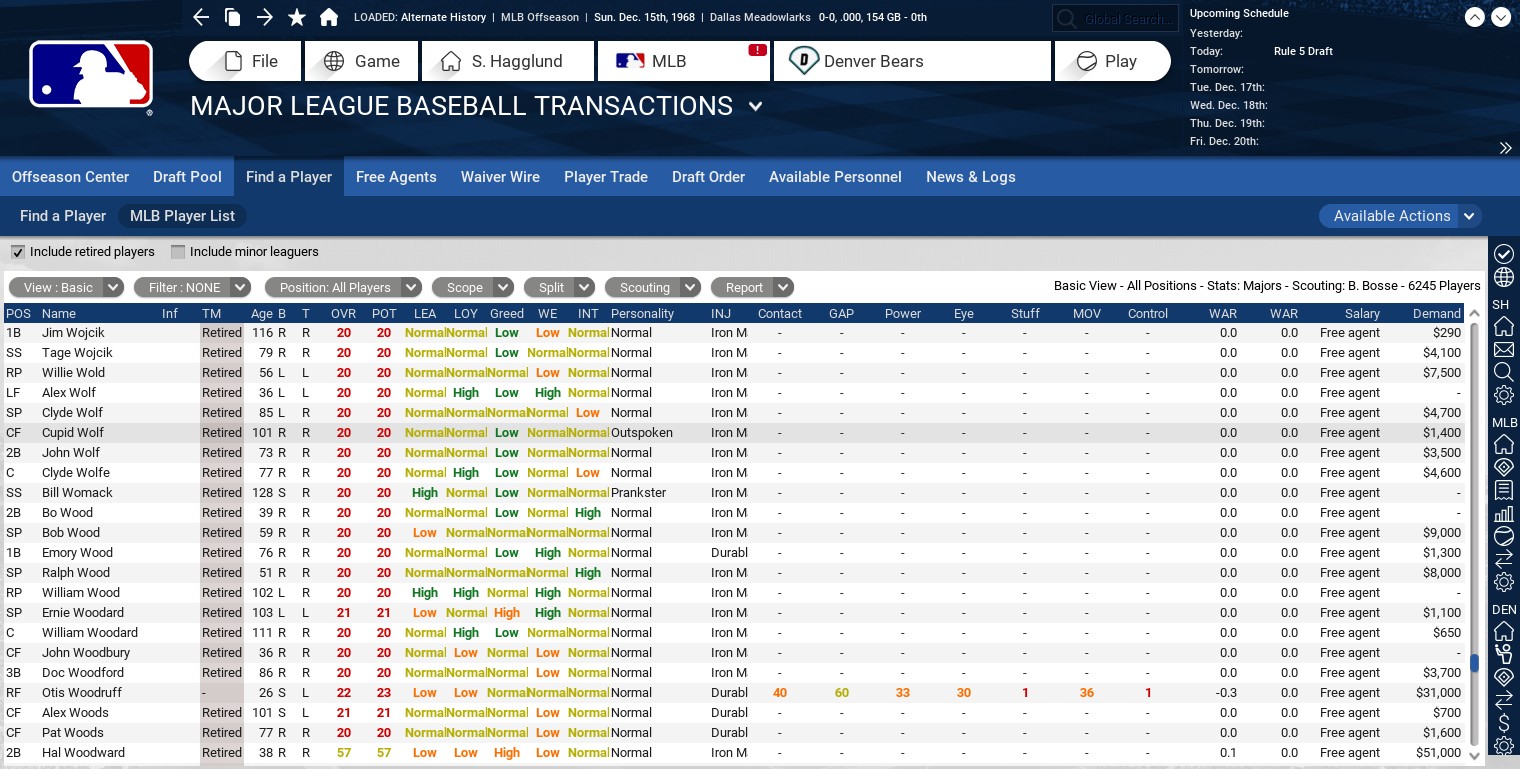Open the Game menu button
The height and width of the screenshot is (769, 1520).
tap(361, 61)
